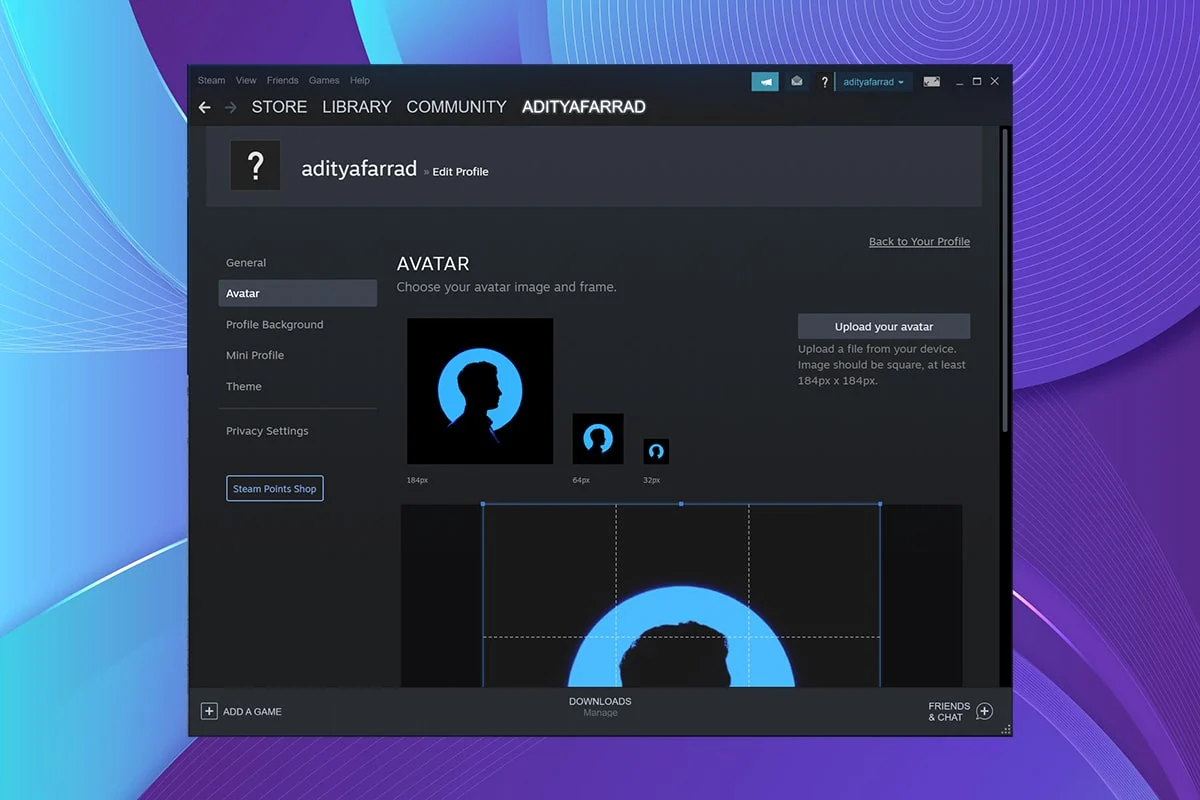Follow the Back to Your Profile link
The image size is (1200, 800).
pos(919,242)
